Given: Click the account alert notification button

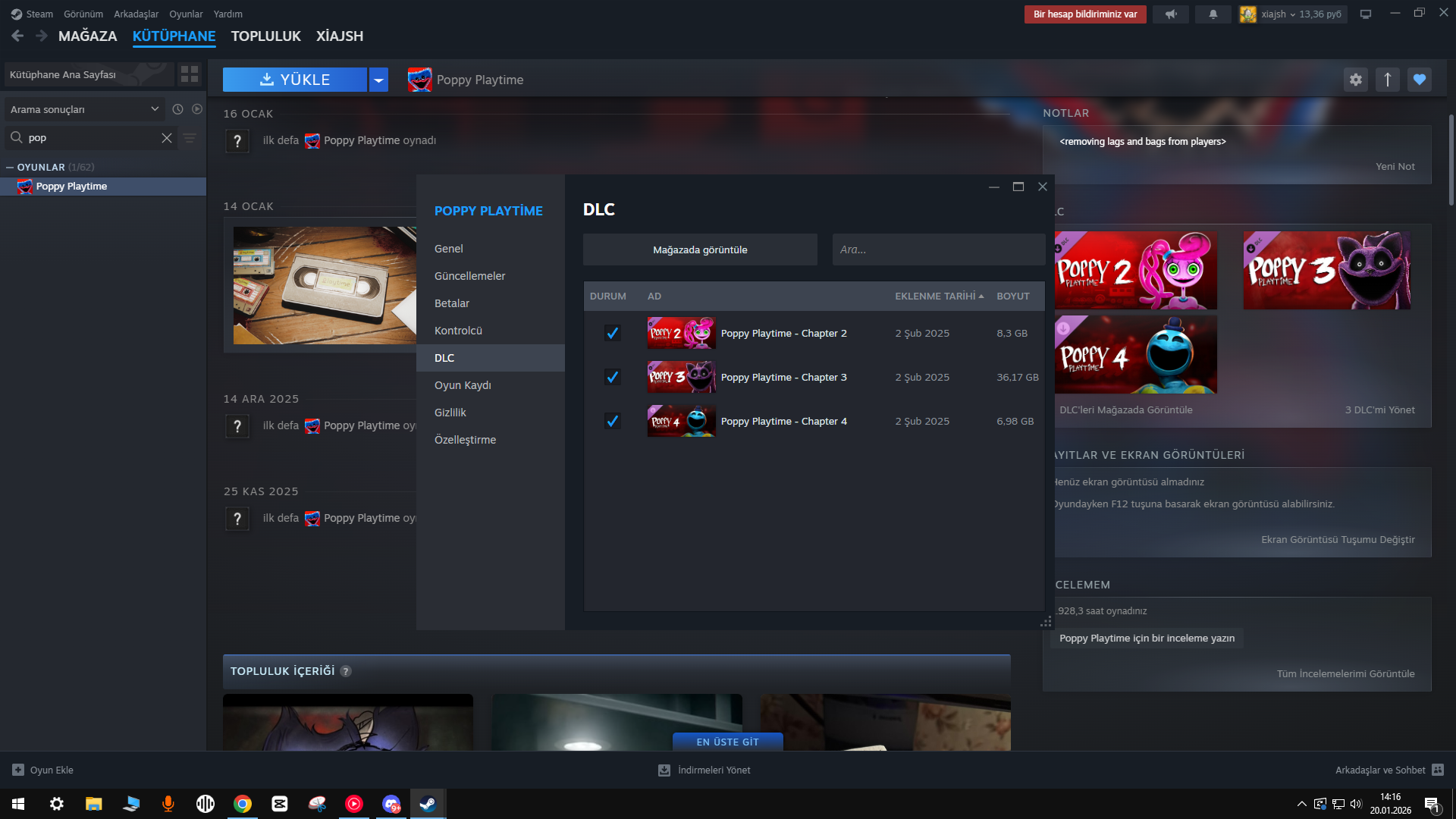Looking at the screenshot, I should [1085, 14].
